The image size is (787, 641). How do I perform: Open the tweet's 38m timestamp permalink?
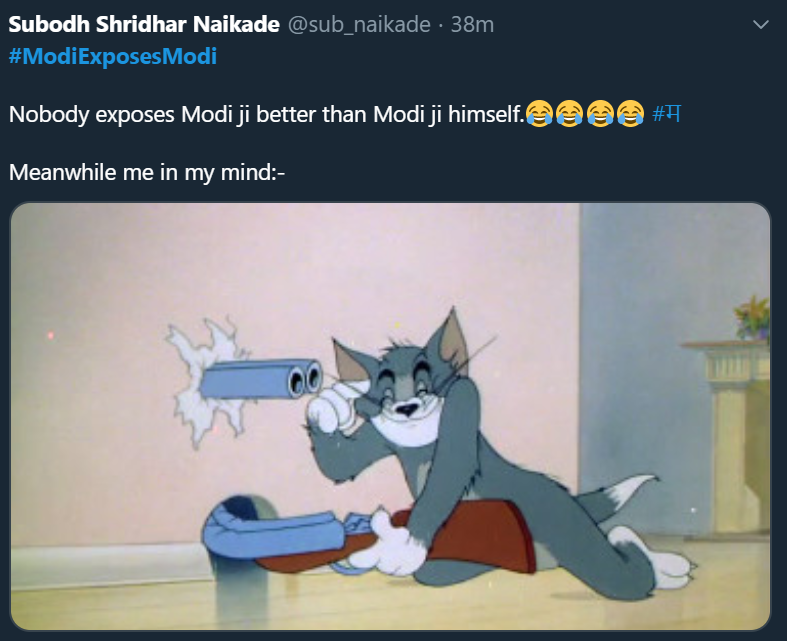click(472, 25)
